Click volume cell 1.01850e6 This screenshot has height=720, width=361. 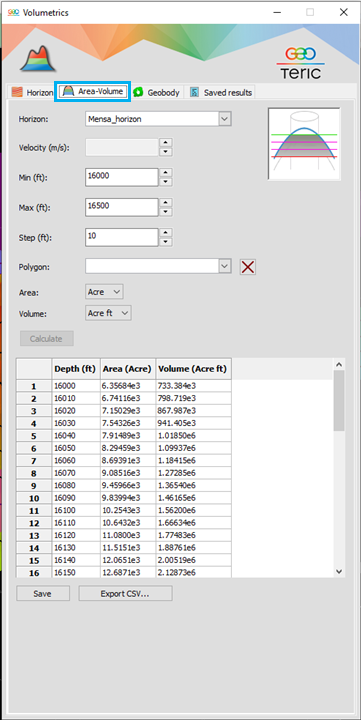coord(193,435)
